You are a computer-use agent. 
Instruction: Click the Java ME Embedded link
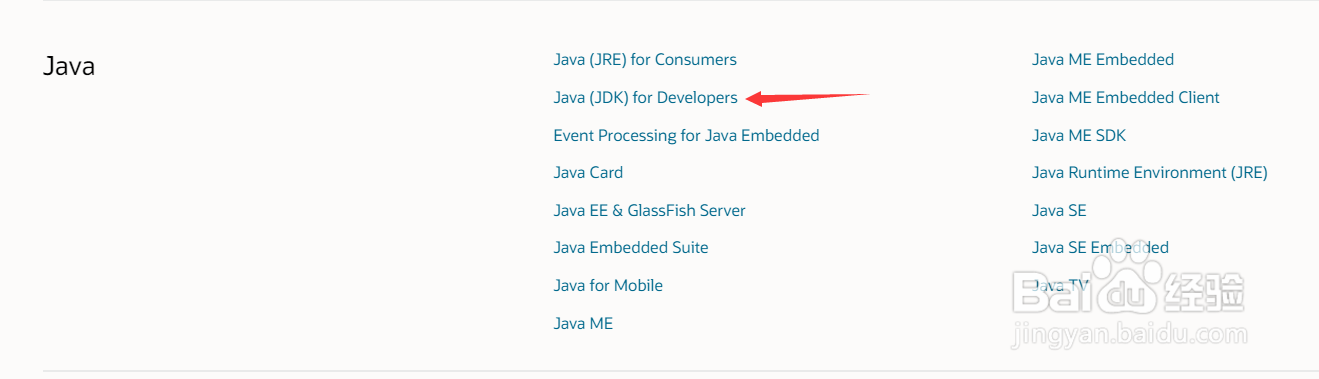click(x=1103, y=60)
